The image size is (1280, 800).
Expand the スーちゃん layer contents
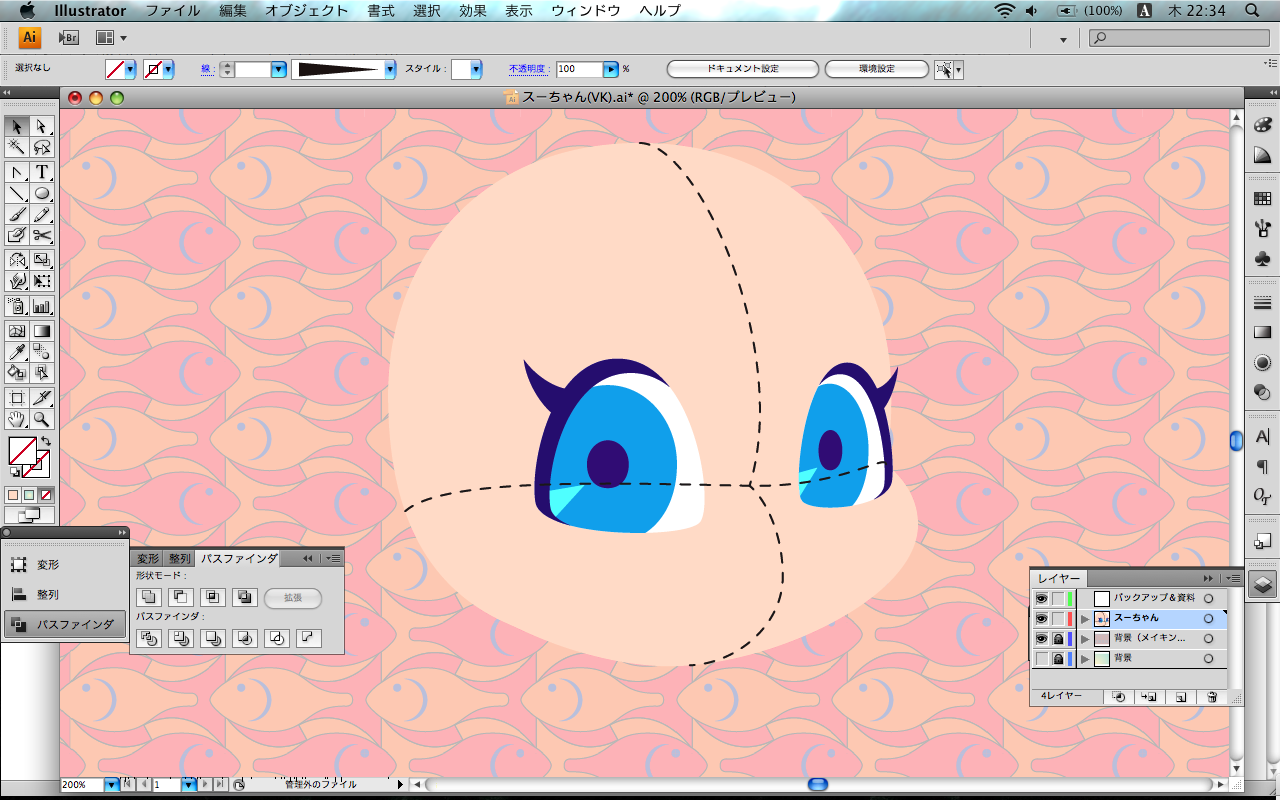coord(1085,618)
